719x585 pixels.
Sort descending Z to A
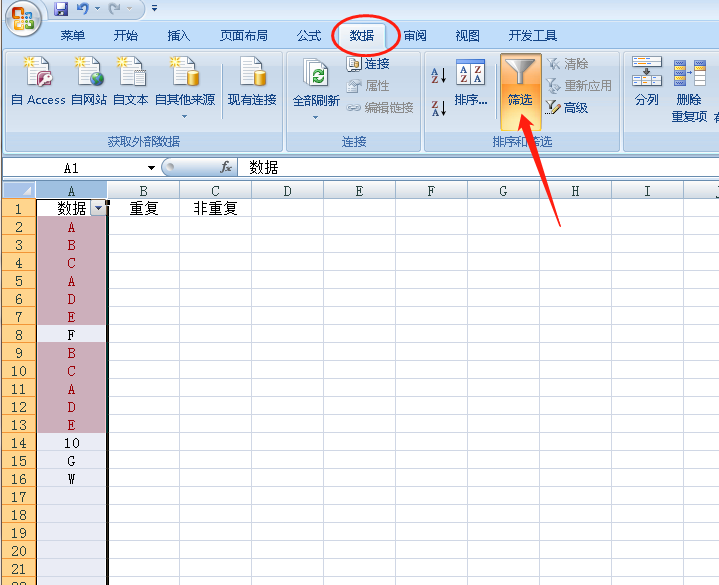(438, 109)
